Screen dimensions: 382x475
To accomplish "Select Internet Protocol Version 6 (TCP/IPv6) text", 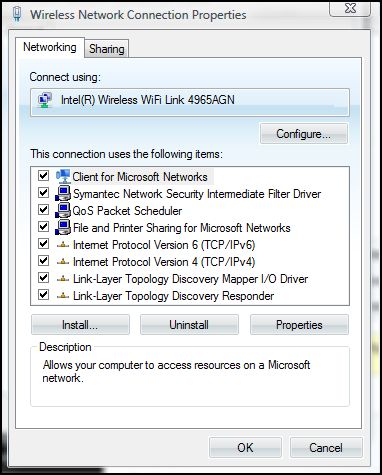I will pyautogui.click(x=164, y=245).
